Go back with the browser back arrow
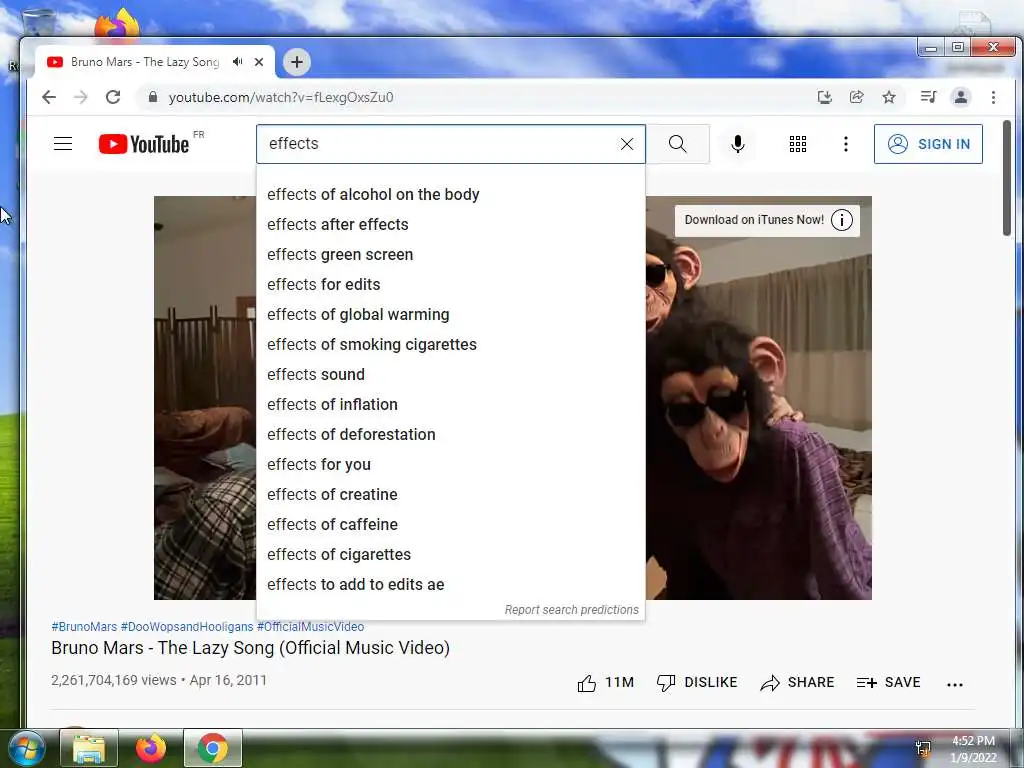 click(x=49, y=97)
